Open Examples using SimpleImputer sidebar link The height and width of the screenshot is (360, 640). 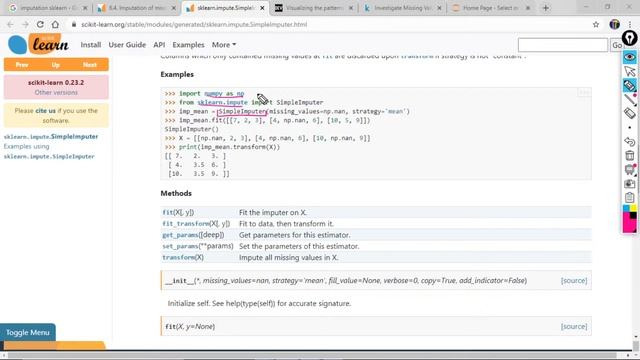click(49, 151)
